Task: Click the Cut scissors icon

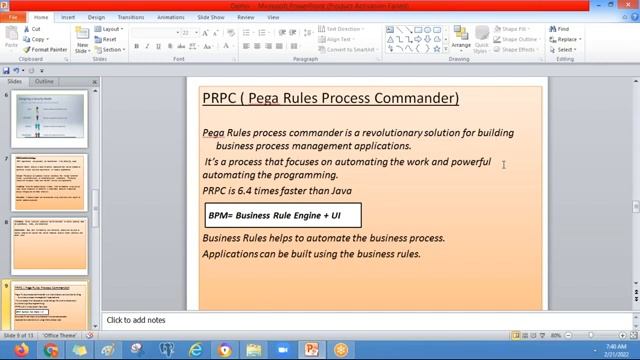Action: (27, 29)
